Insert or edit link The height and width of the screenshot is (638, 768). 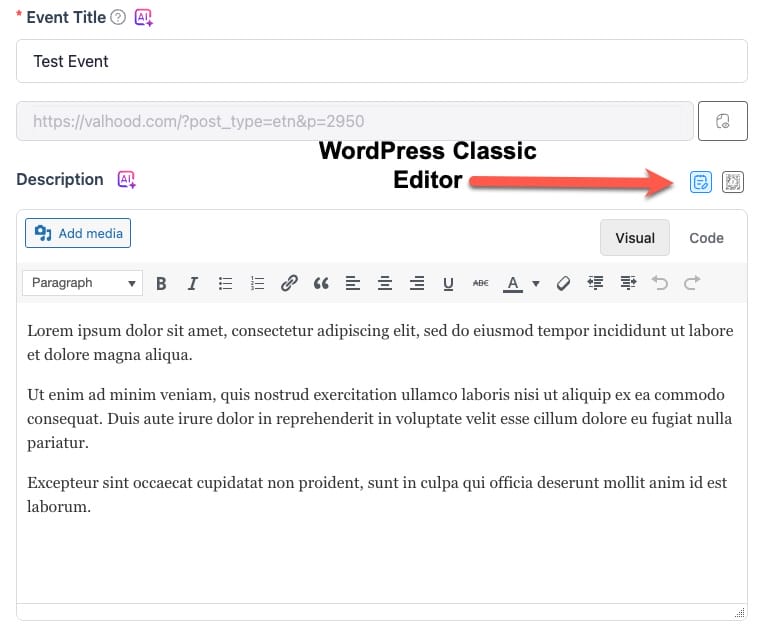pyautogui.click(x=289, y=283)
